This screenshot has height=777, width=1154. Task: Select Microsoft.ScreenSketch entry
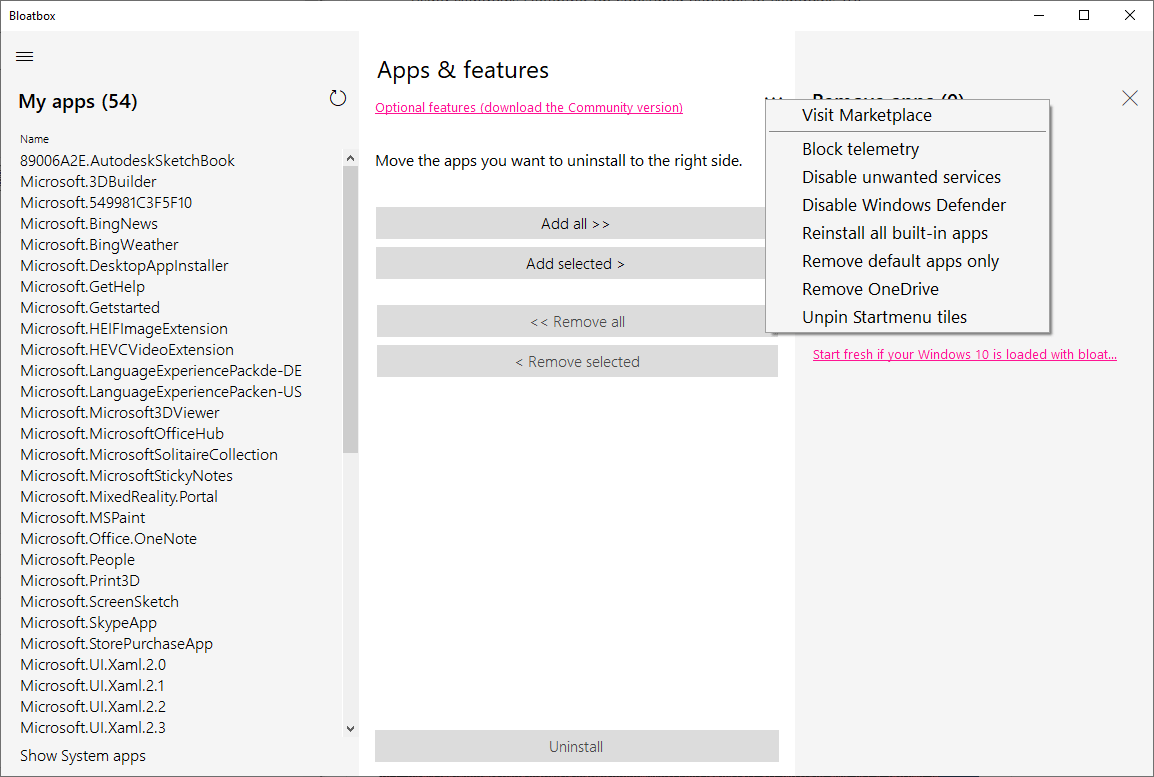click(x=99, y=602)
